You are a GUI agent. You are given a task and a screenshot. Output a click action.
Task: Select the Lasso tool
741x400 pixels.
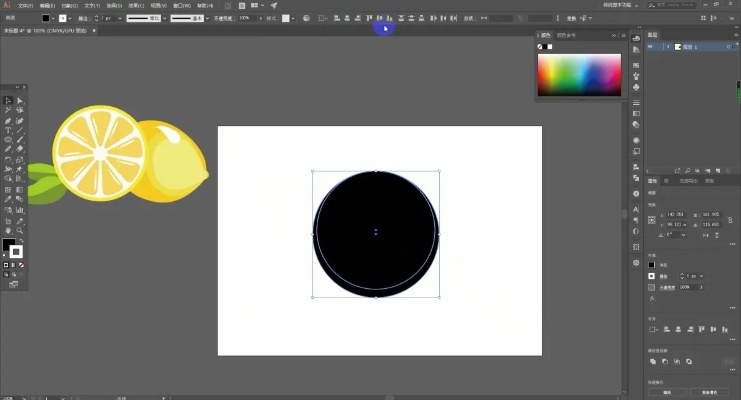[x=20, y=110]
